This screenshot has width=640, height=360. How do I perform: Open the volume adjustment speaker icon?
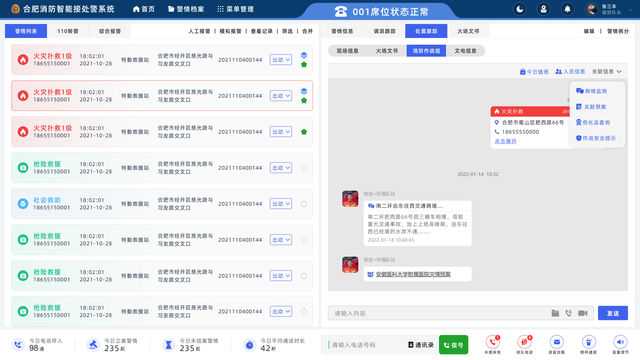click(x=620, y=342)
